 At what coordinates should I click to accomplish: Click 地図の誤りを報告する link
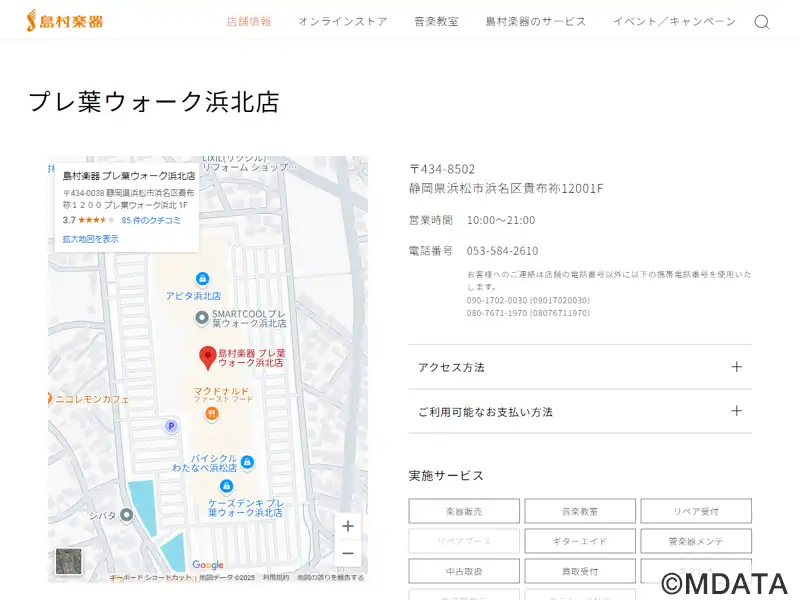pos(330,578)
